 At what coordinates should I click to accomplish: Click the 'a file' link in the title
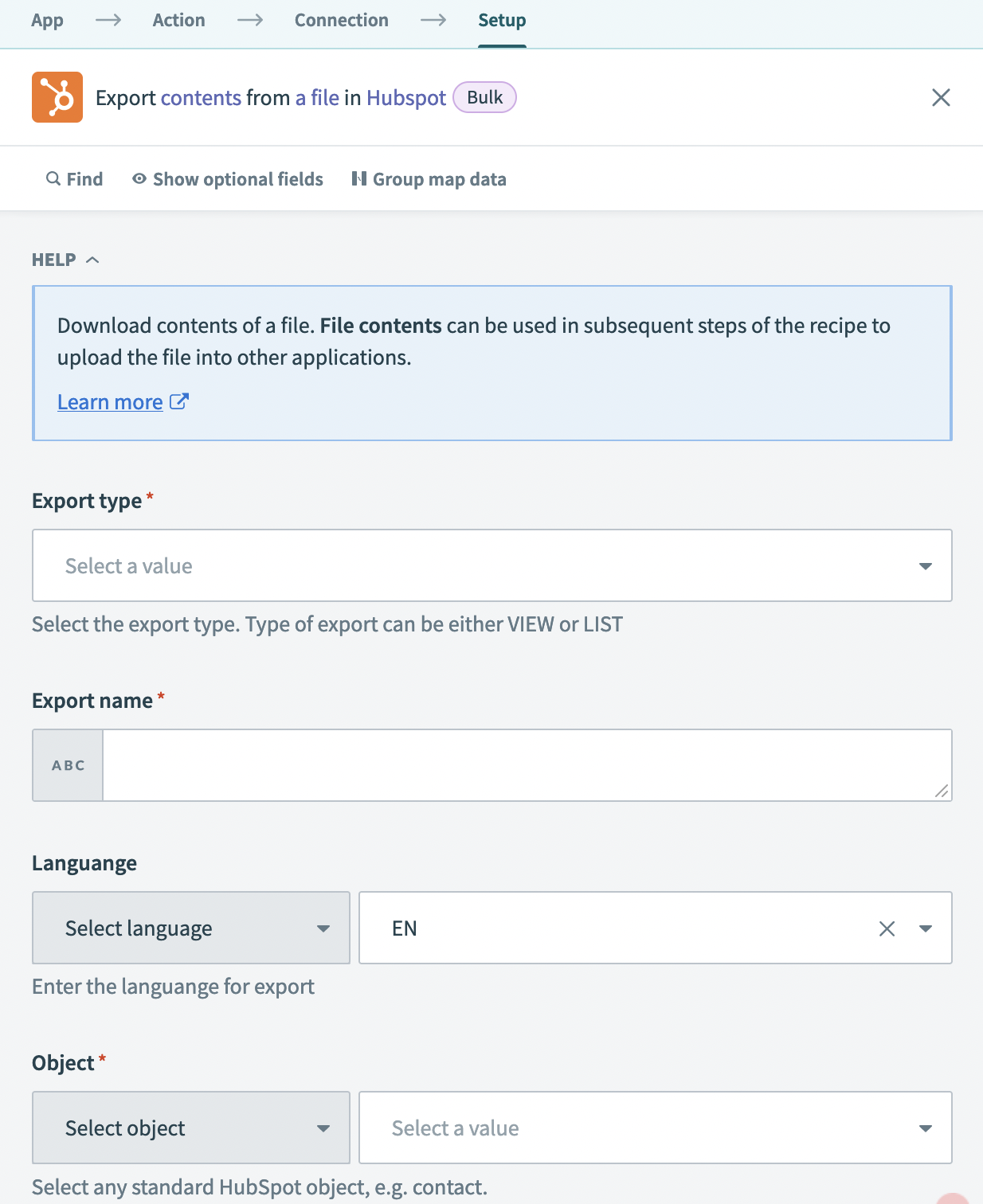(x=315, y=97)
